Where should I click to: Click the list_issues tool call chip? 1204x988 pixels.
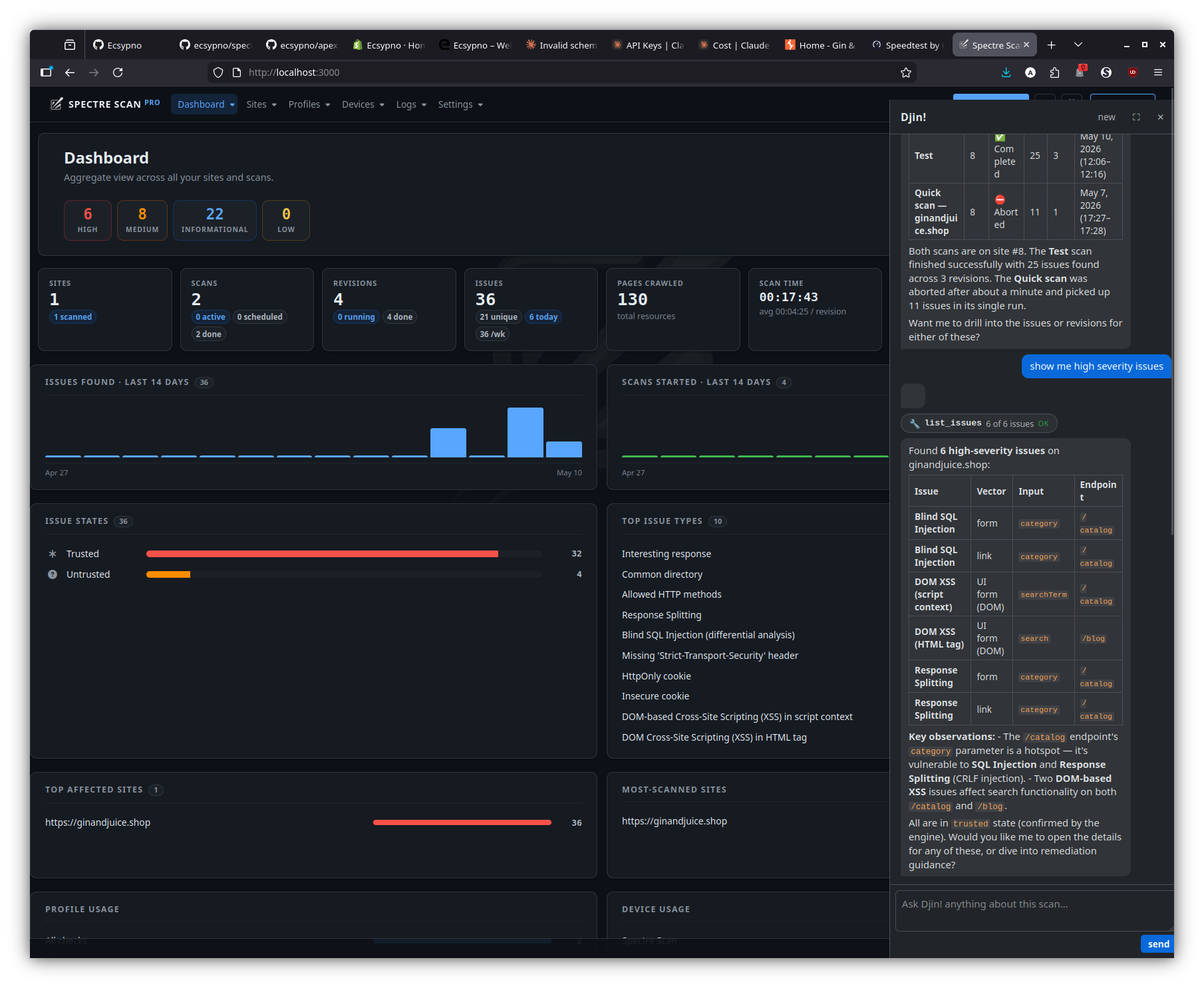point(978,424)
